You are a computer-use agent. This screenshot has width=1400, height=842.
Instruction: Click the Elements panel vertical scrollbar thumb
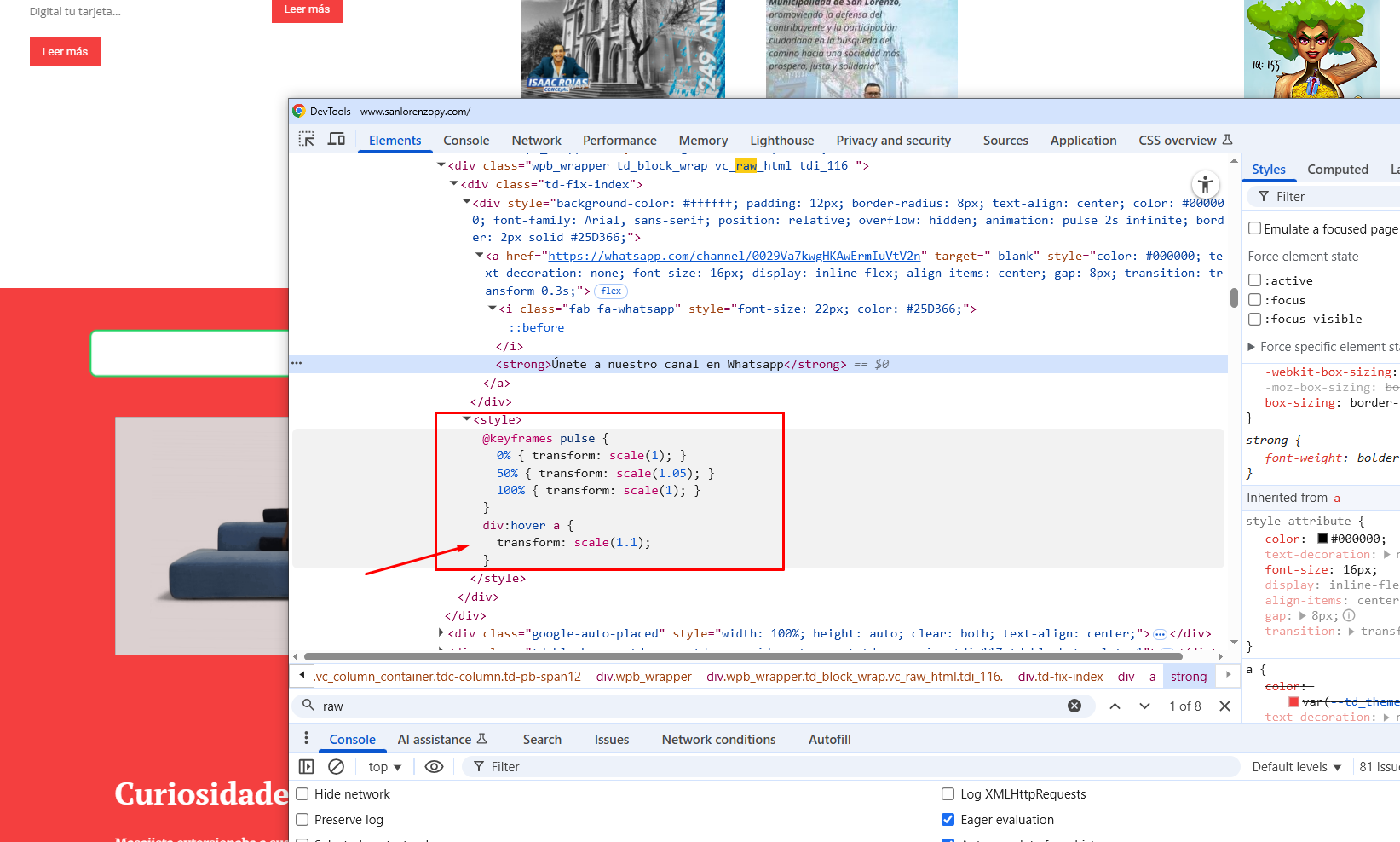click(1234, 297)
